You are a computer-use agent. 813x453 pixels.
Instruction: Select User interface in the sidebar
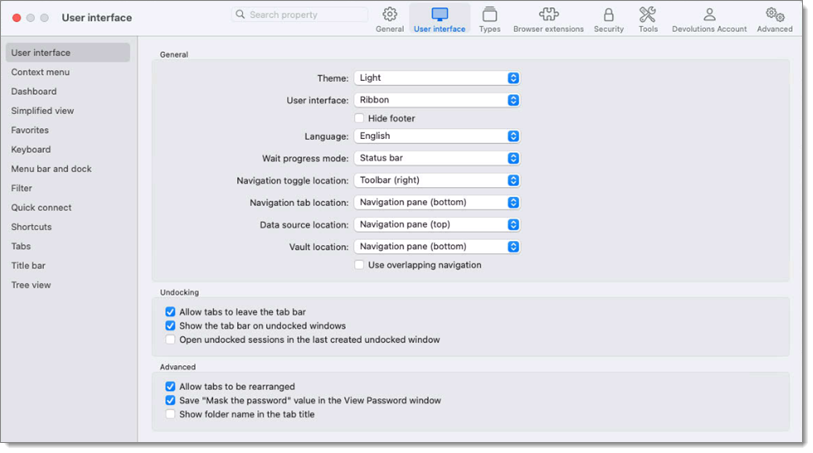tap(68, 53)
